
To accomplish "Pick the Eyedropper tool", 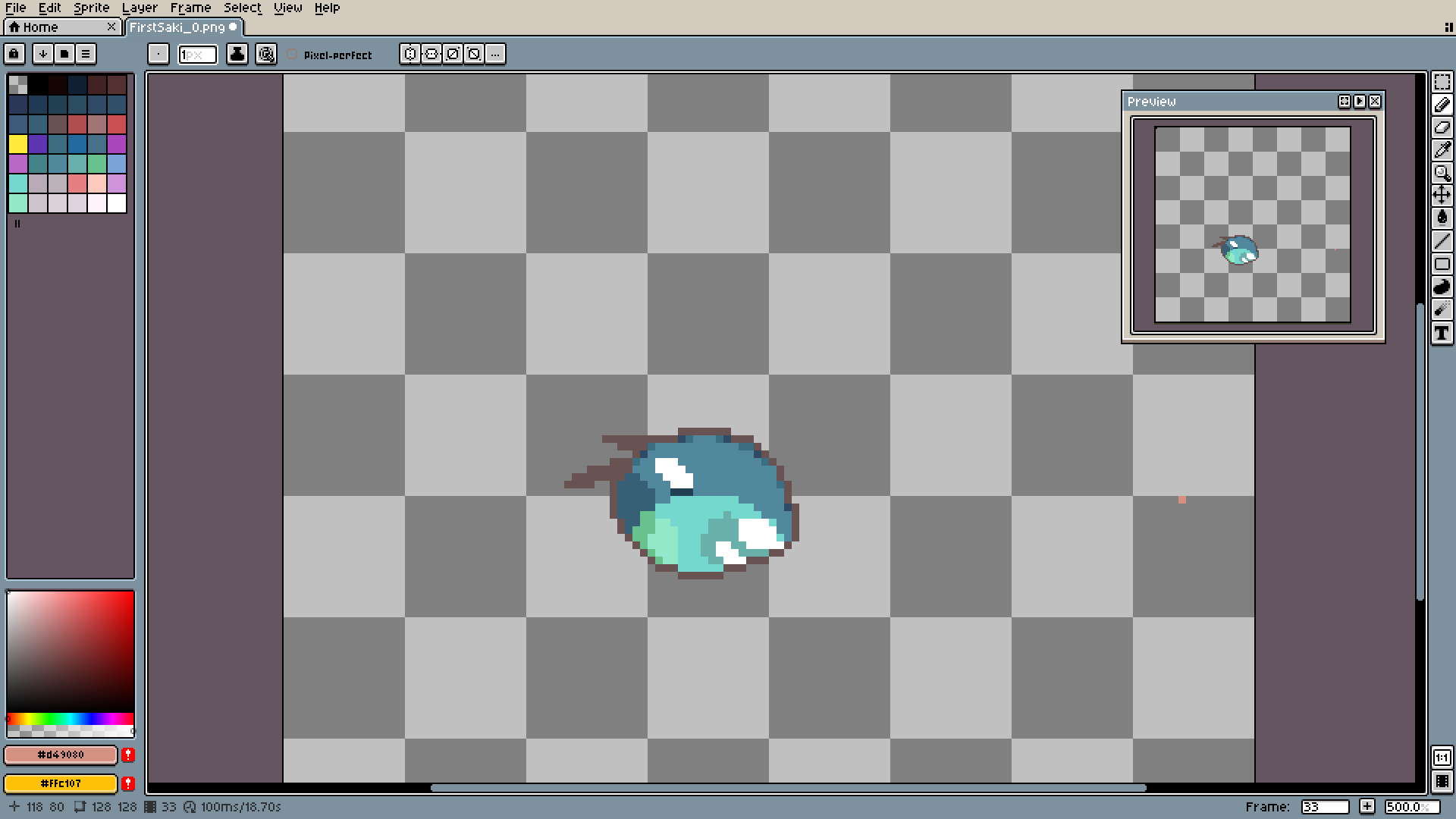I will click(1442, 150).
